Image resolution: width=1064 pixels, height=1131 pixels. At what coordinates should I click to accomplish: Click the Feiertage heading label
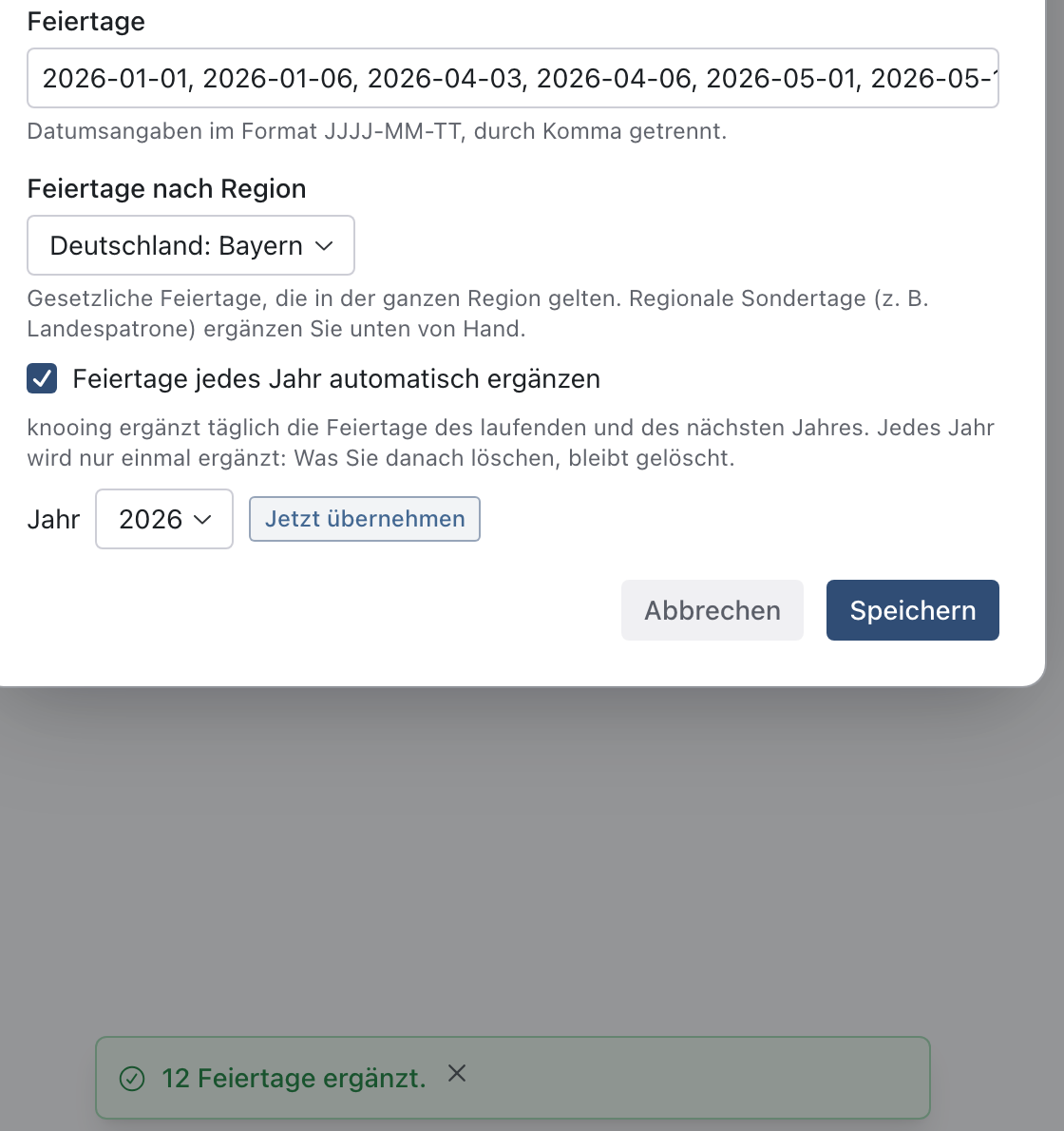coord(85,21)
